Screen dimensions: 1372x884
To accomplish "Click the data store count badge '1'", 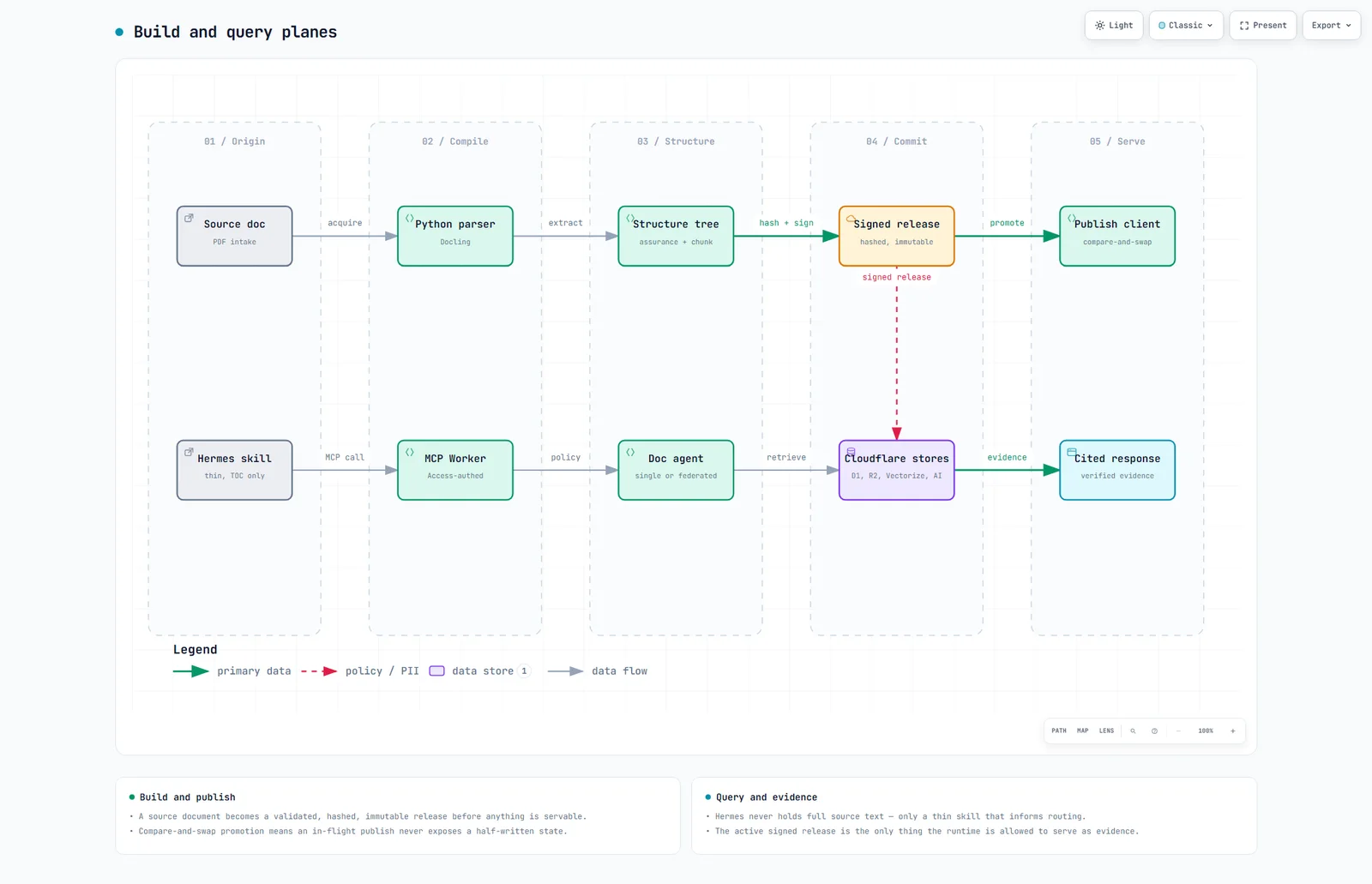I will point(524,671).
